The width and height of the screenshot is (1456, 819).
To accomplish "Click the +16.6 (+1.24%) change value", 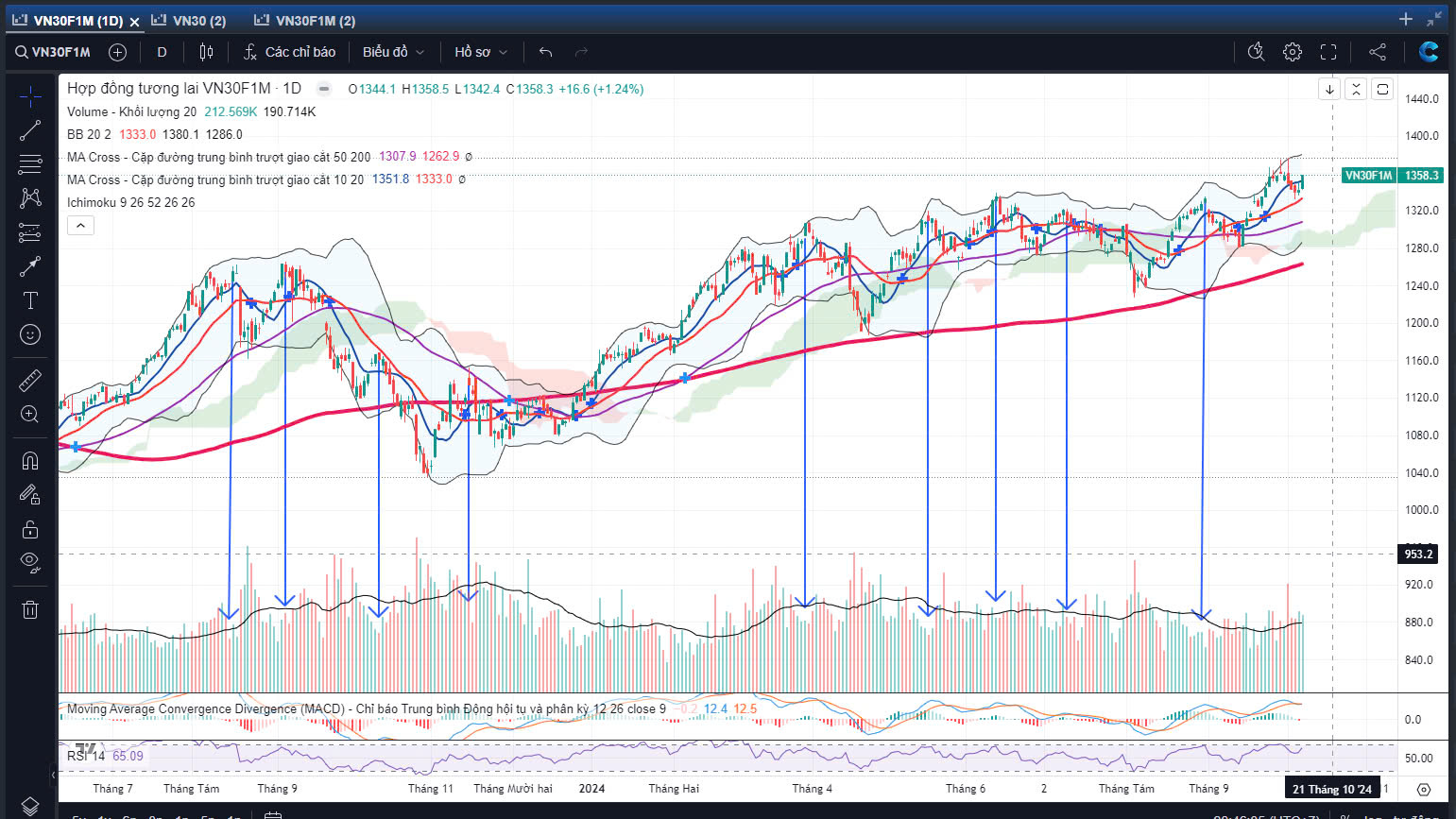I will tap(601, 89).
